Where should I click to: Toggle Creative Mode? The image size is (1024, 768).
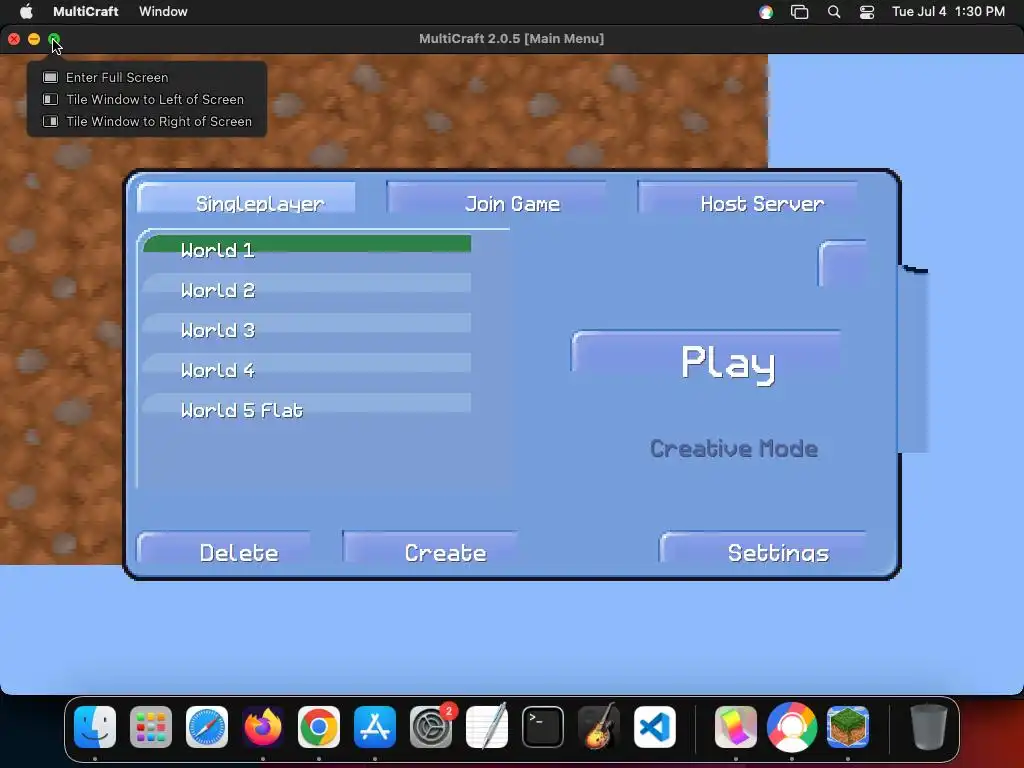click(734, 449)
